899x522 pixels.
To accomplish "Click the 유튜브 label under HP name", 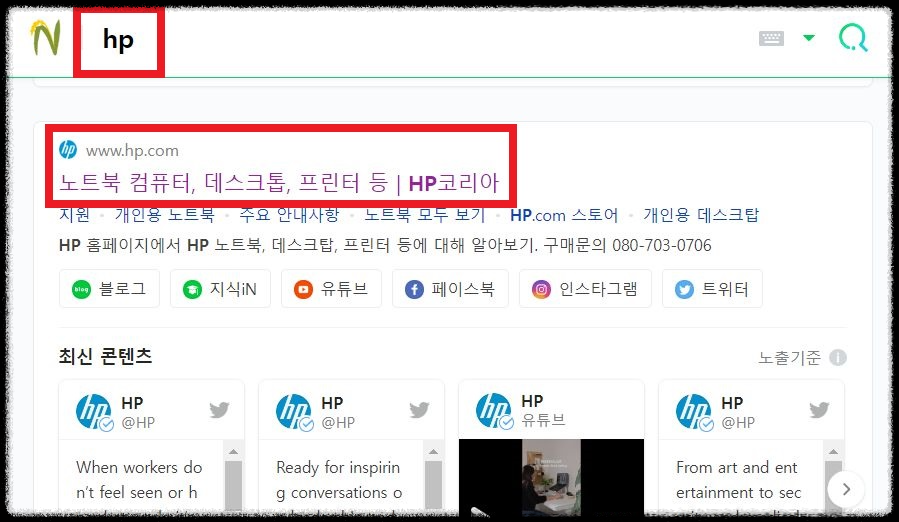I will (544, 420).
